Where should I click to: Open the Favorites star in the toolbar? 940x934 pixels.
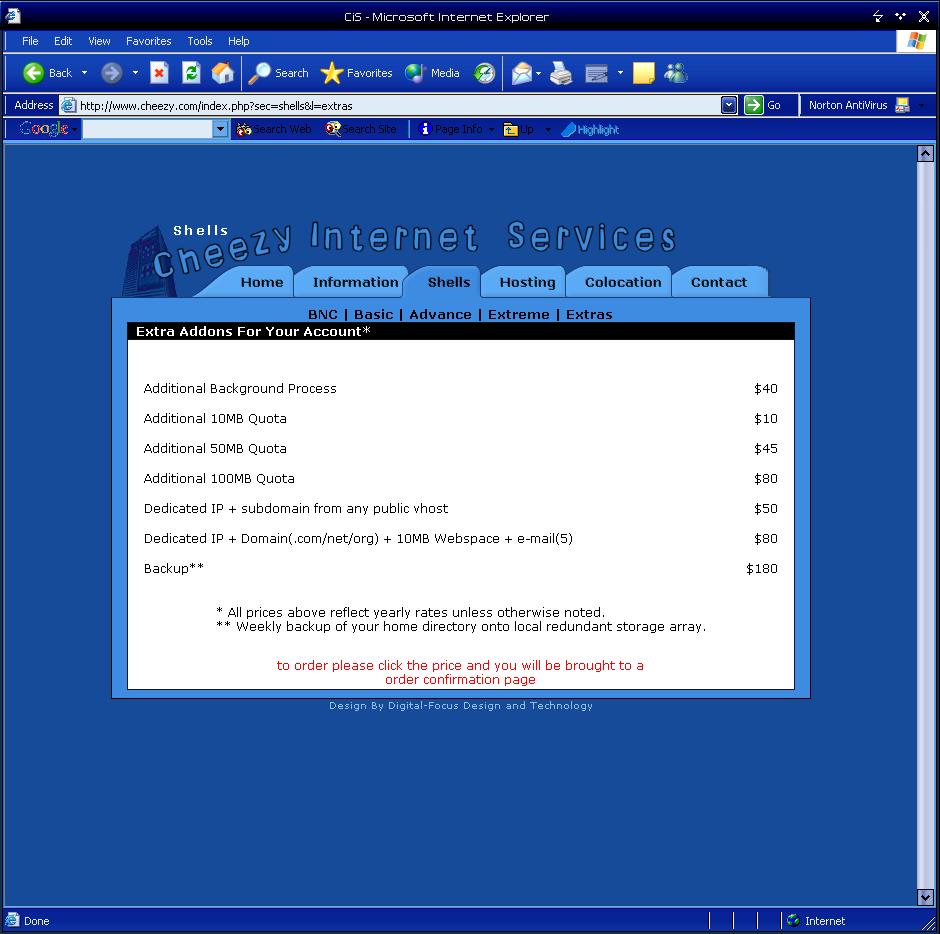356,73
